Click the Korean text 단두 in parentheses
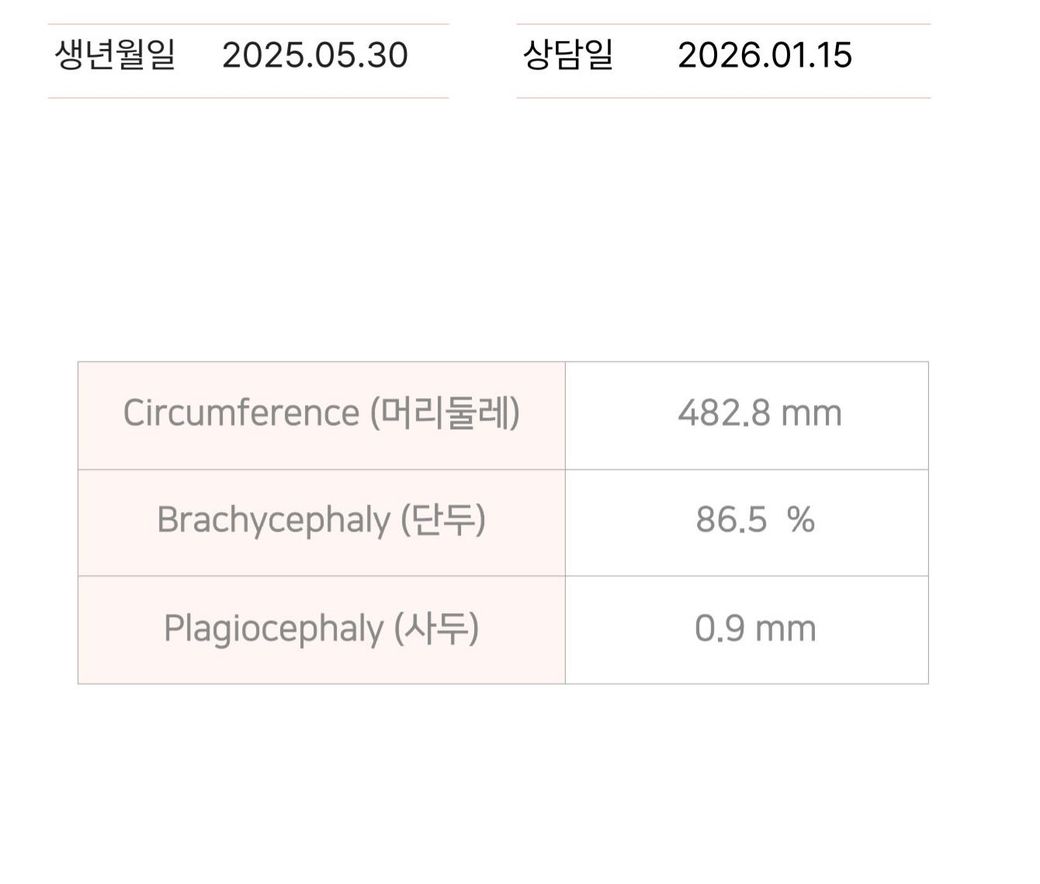This screenshot has height=884, width=1040. [x=443, y=520]
